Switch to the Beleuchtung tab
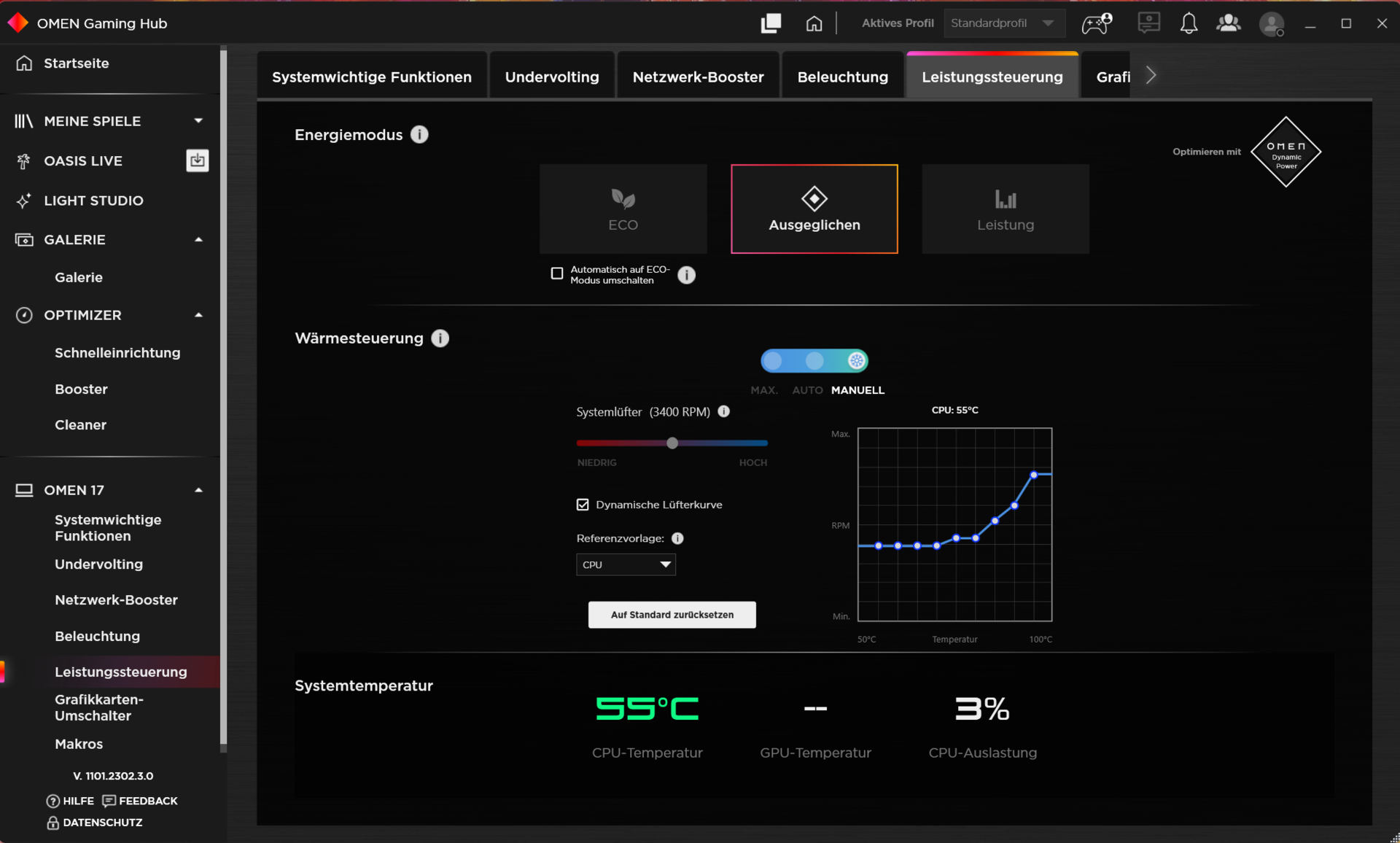1400x843 pixels. click(x=842, y=77)
